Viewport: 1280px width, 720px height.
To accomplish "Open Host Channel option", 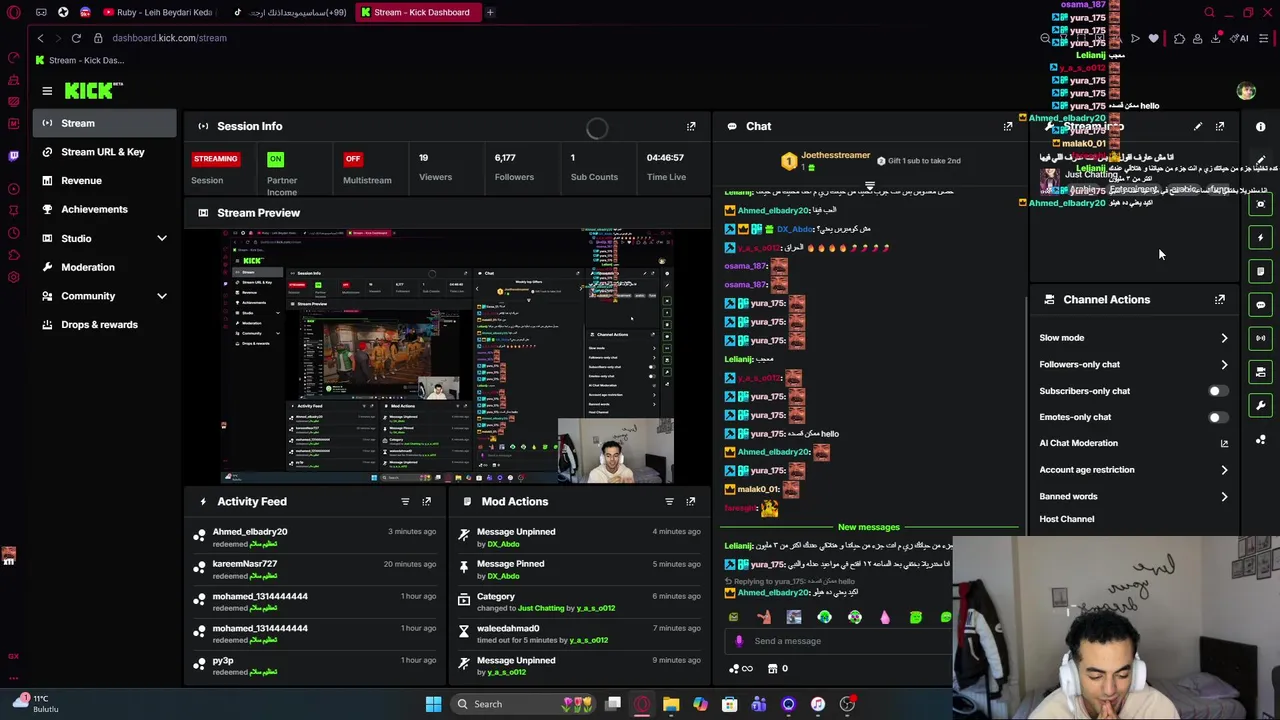I will tap(1066, 519).
